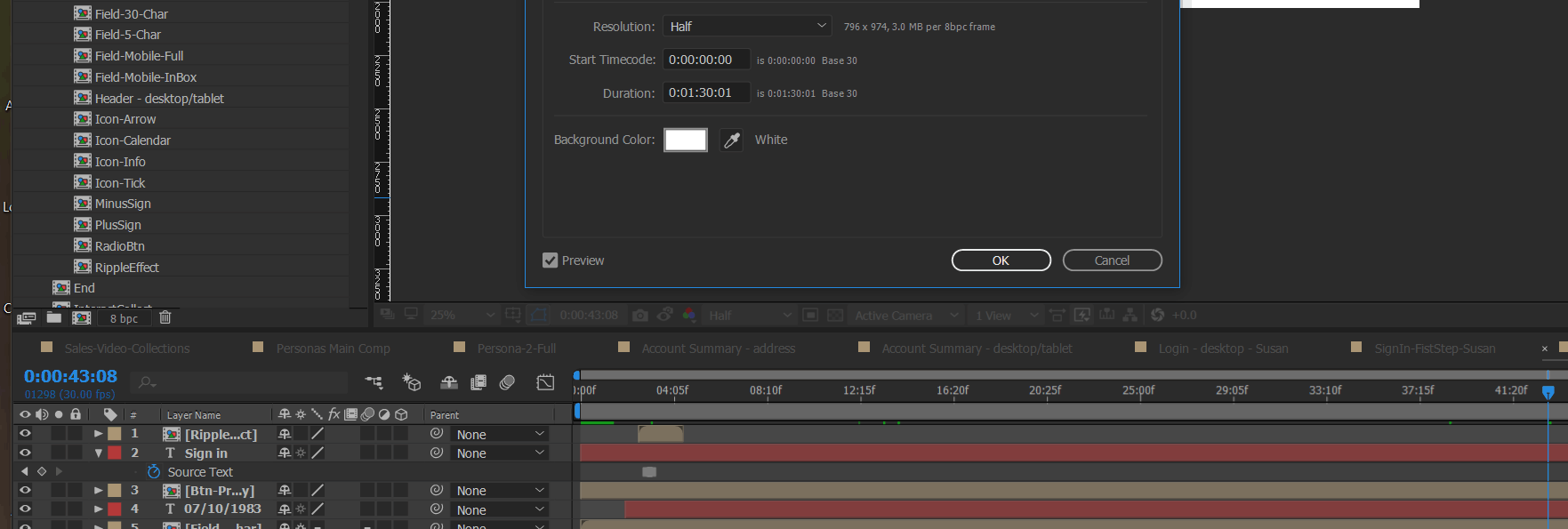Toggle continuous rasterize on Sign in layer

[x=301, y=453]
